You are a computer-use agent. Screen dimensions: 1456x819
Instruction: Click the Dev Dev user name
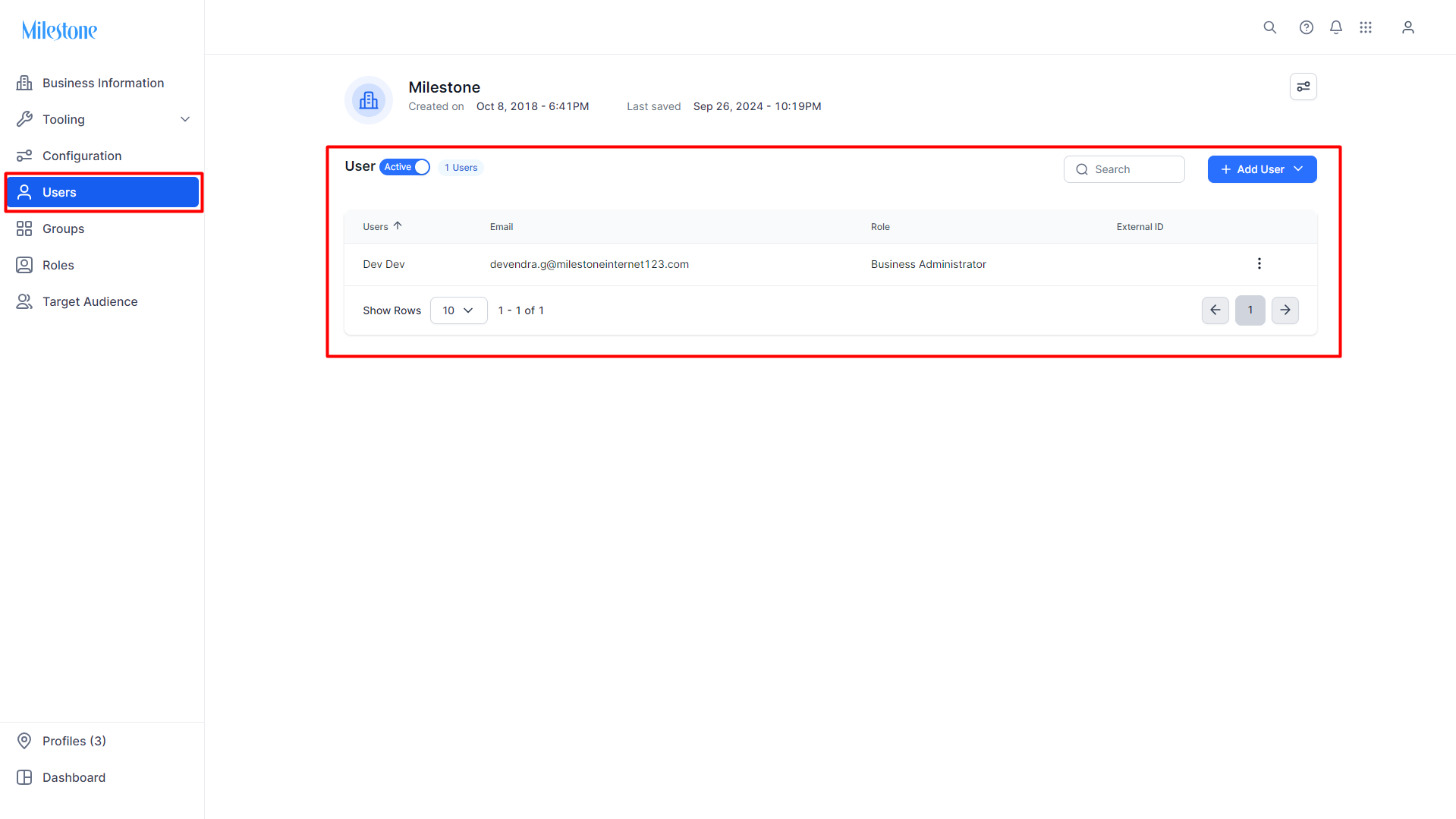tap(383, 264)
